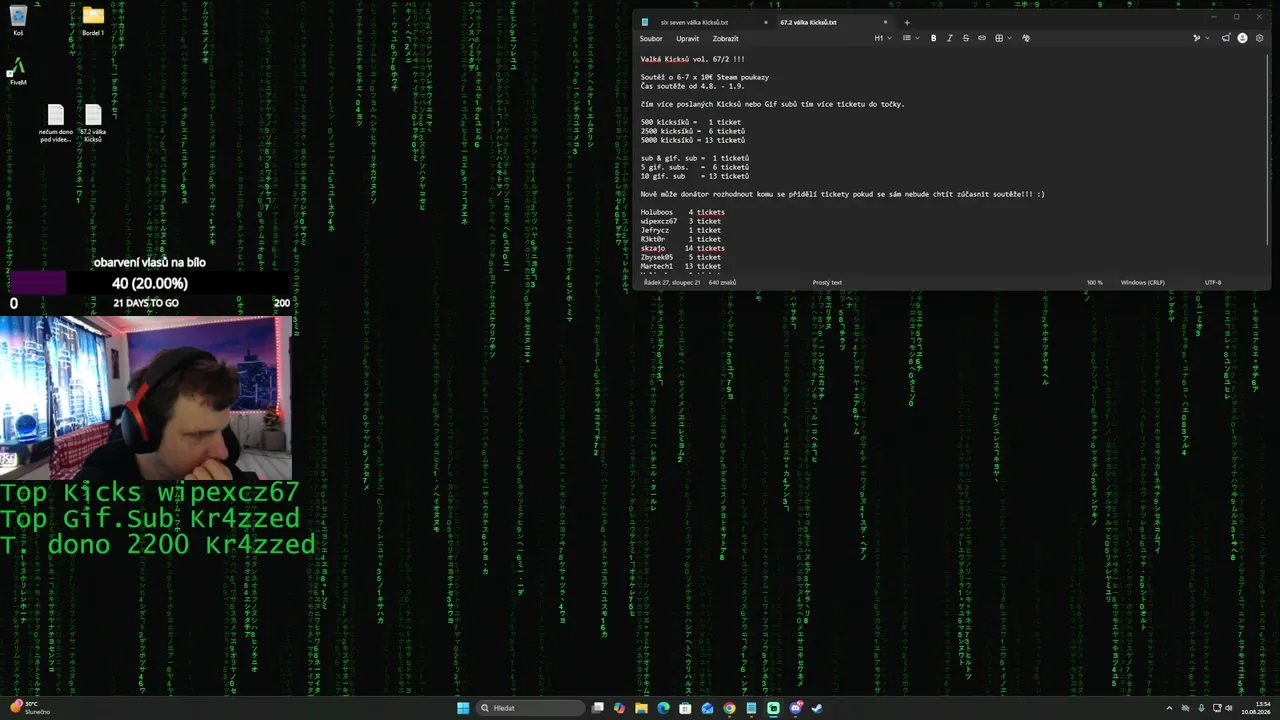Open Task View from taskbar
The height and width of the screenshot is (720, 1280).
598,708
